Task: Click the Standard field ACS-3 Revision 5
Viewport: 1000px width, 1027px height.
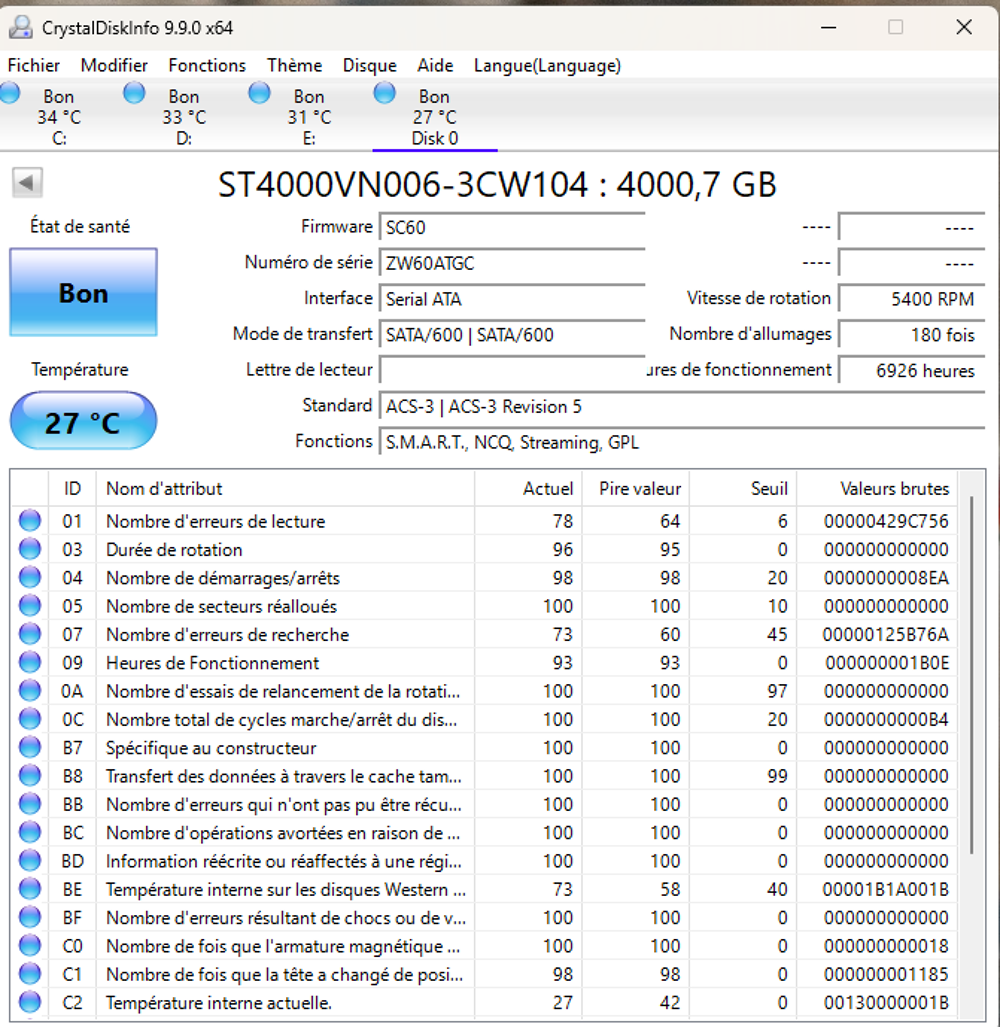Action: [682, 407]
